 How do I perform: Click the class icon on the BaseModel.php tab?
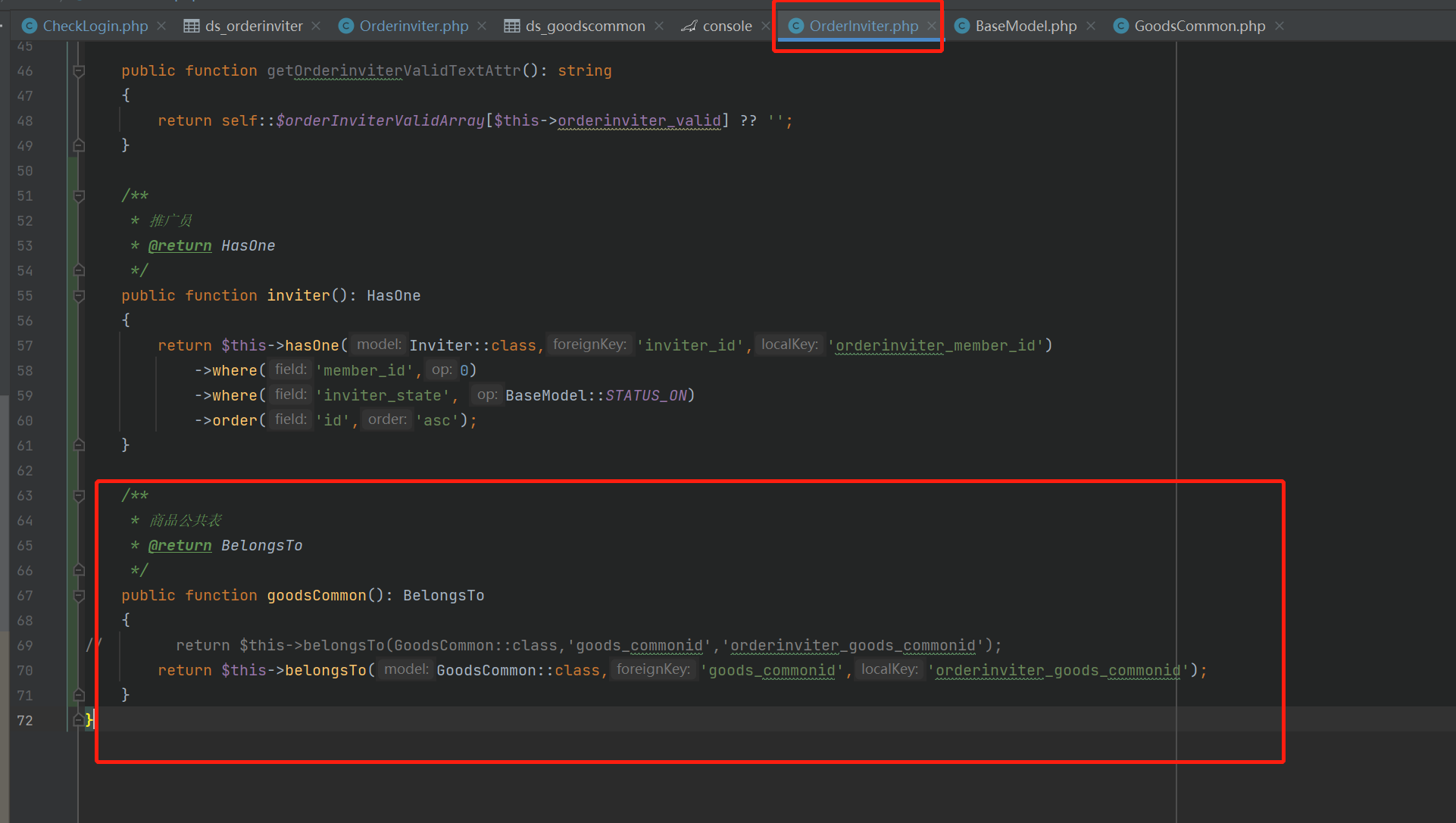point(961,25)
